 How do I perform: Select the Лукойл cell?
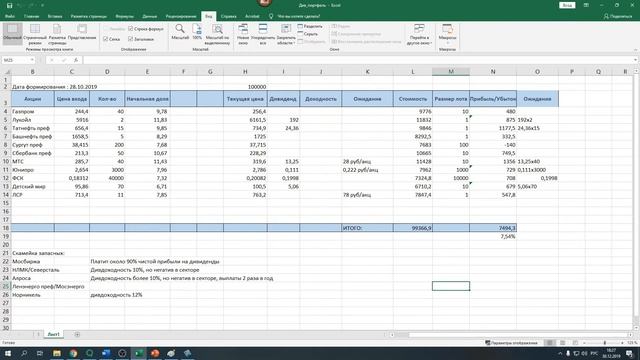pyautogui.click(x=33, y=120)
